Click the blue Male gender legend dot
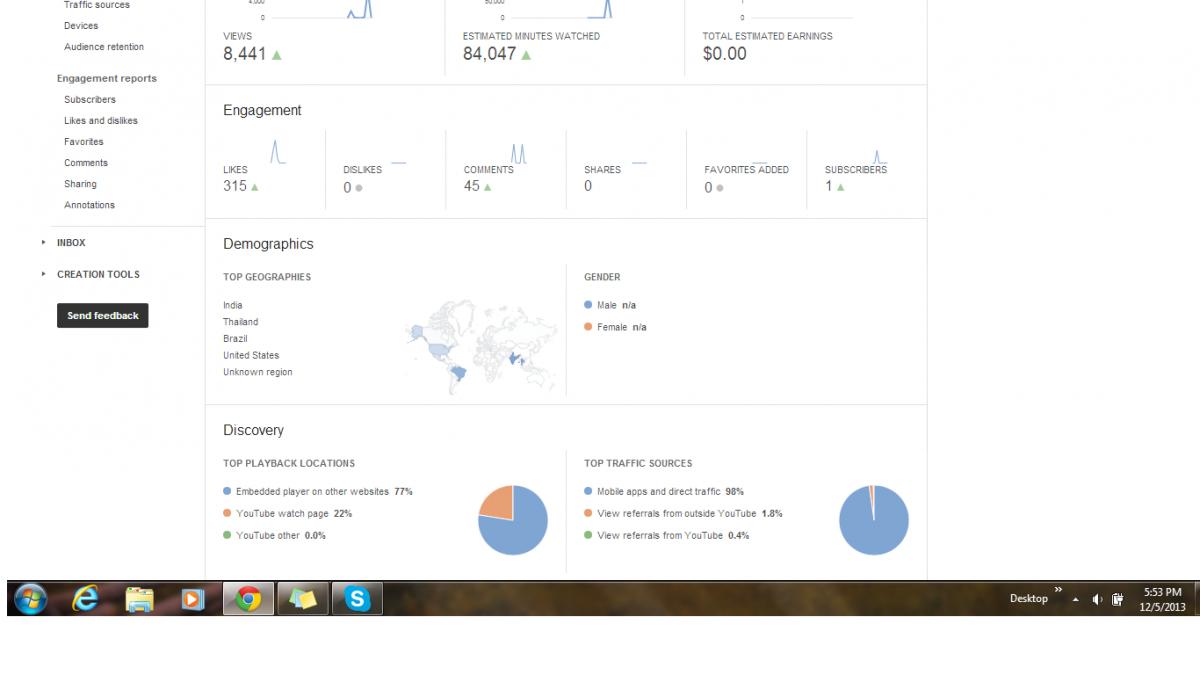1200x675 pixels. [588, 305]
